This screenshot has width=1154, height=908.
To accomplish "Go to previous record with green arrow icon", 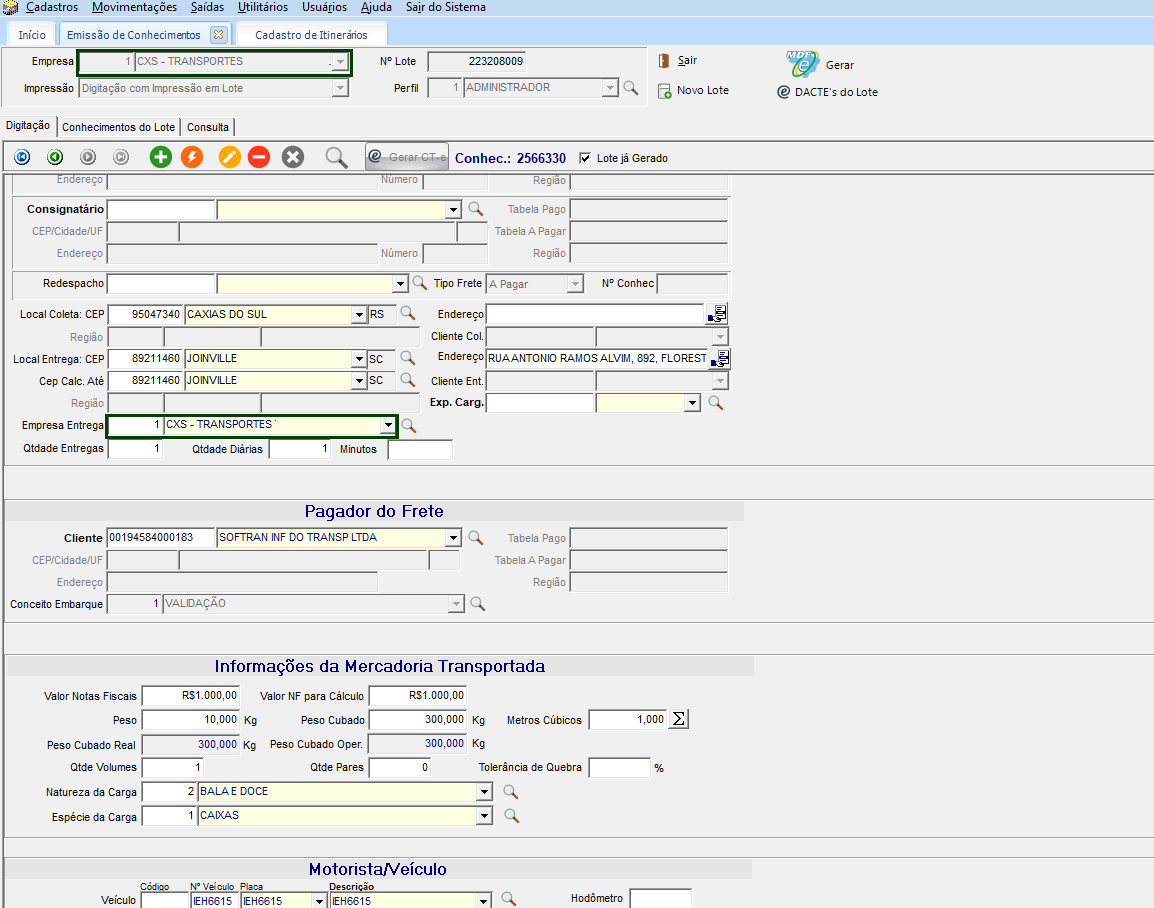I will pos(55,157).
